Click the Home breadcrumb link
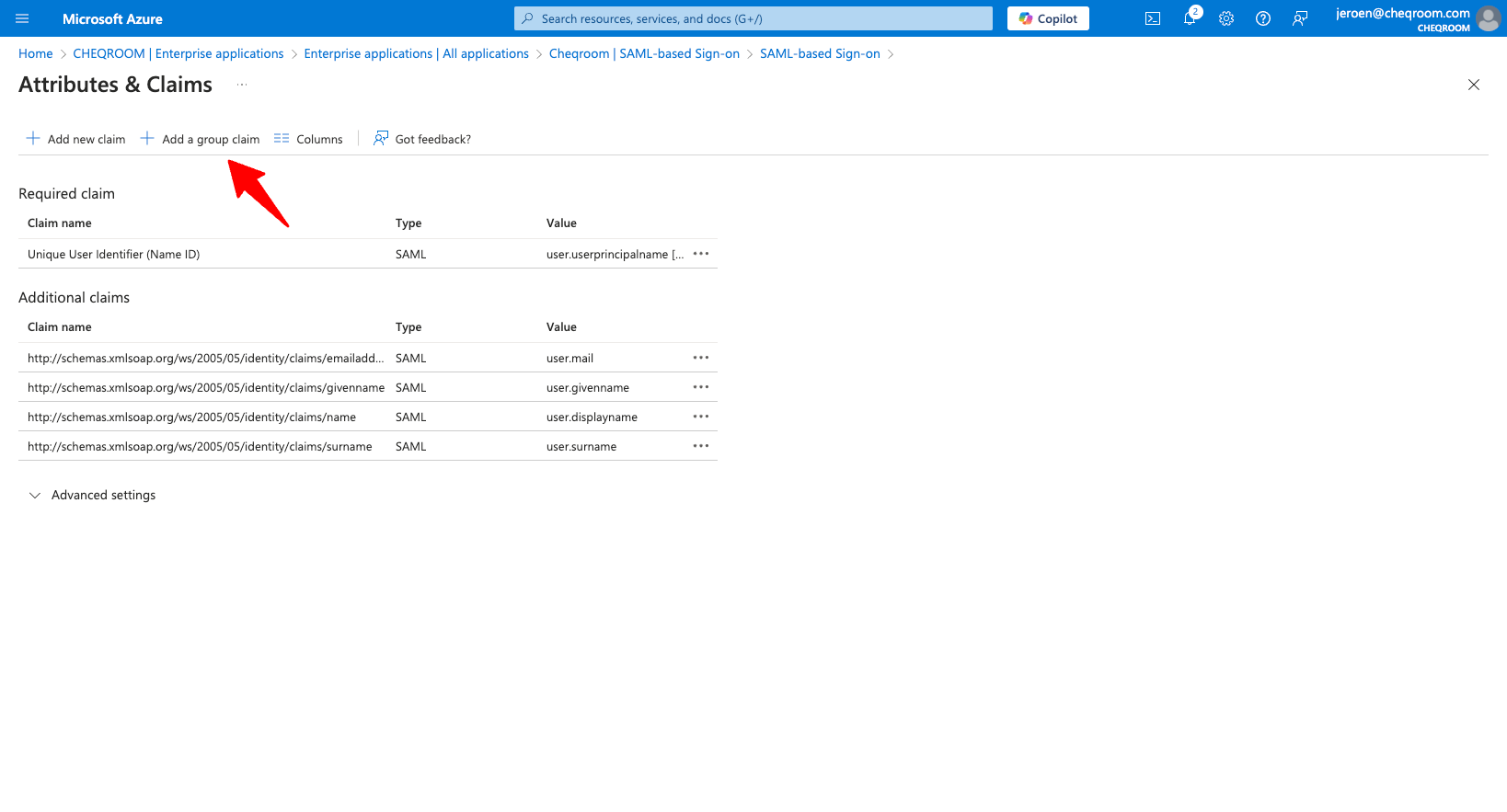 coord(36,53)
